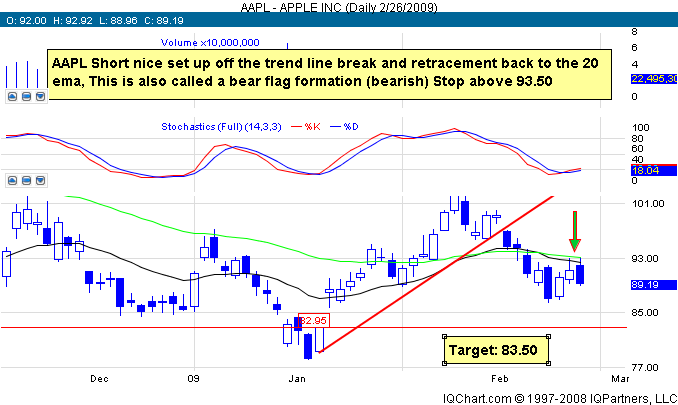The height and width of the screenshot is (405, 678).
Task: Move the Volume pane down with its arrow icon
Action: [x=40, y=96]
